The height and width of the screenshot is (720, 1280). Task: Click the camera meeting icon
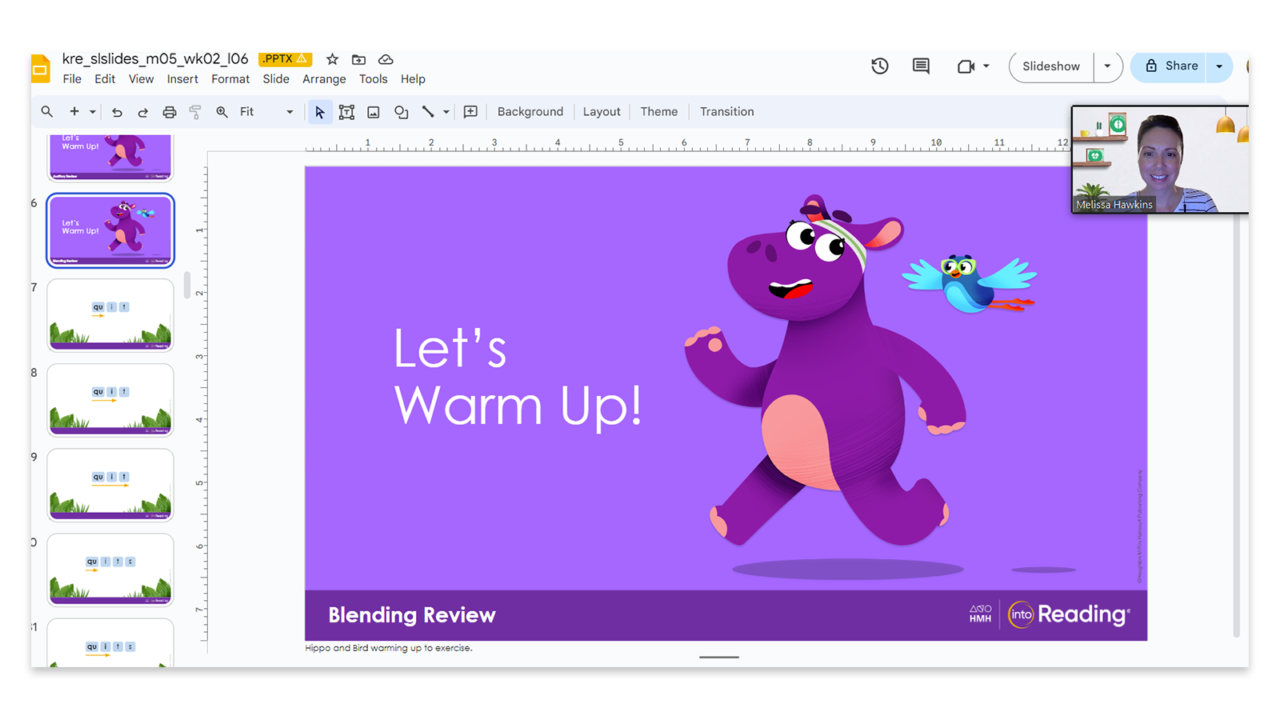point(965,67)
